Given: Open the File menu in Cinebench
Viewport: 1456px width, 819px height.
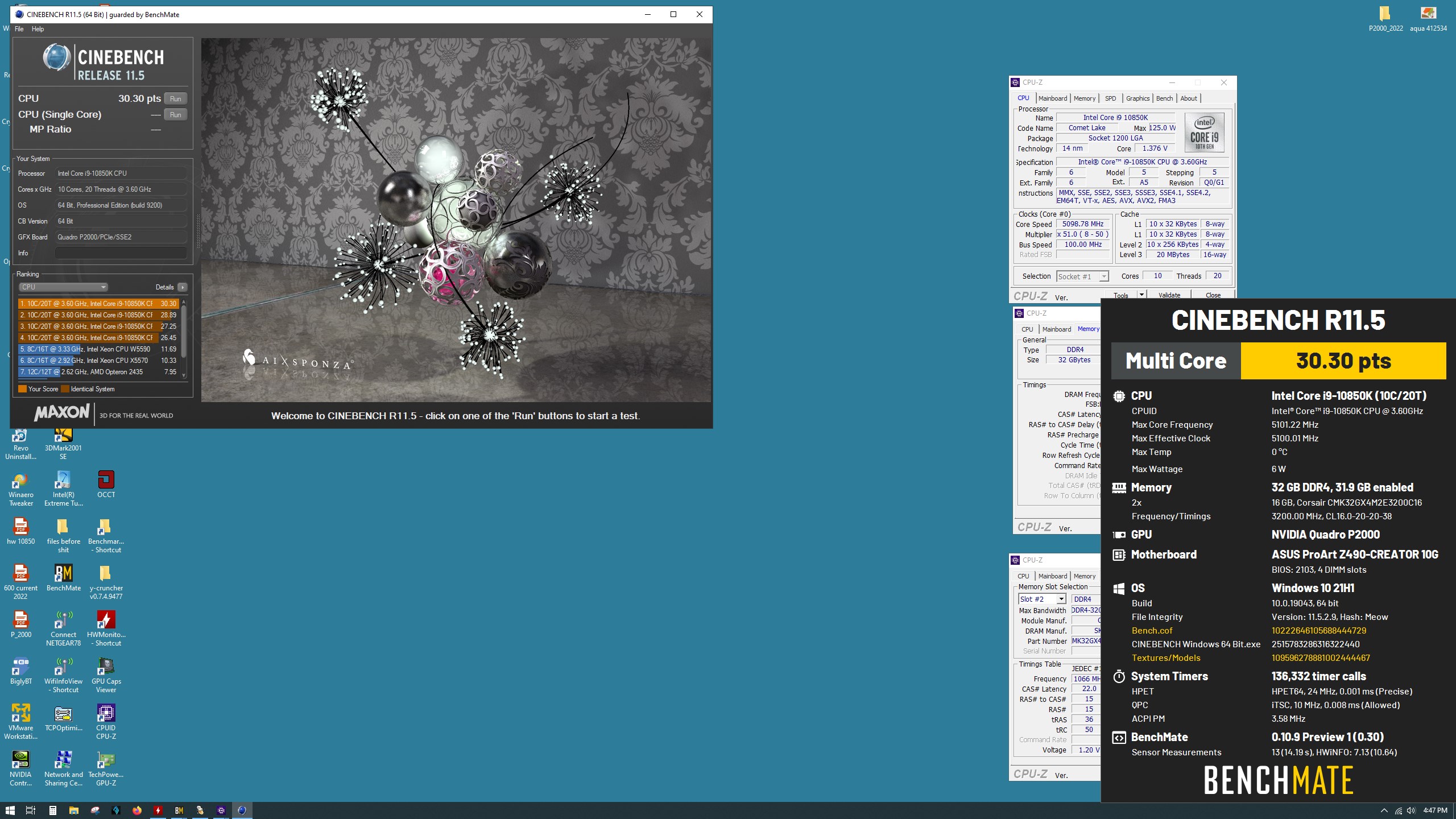Looking at the screenshot, I should tap(19, 29).
